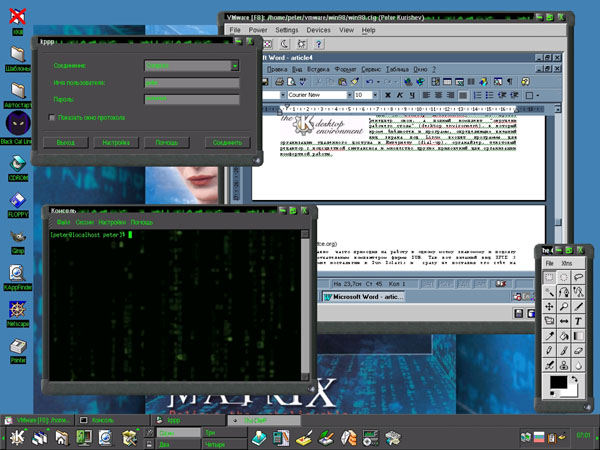Click the Print icon in Word toolbar
The image size is (600, 450).
coord(279,82)
